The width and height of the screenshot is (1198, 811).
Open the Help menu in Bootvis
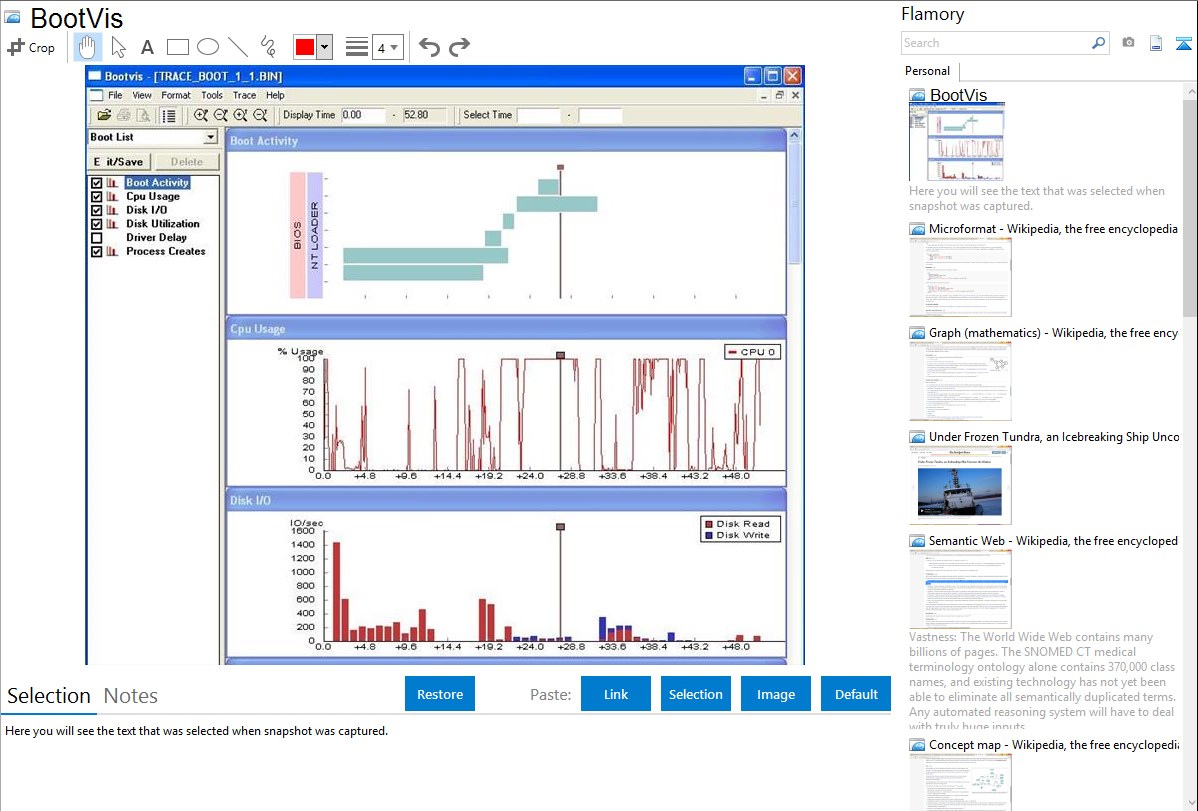pos(275,96)
